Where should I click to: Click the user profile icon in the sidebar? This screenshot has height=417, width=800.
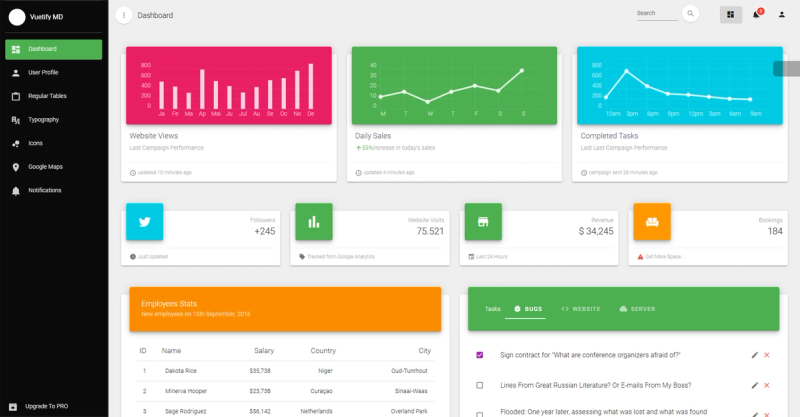pos(16,73)
